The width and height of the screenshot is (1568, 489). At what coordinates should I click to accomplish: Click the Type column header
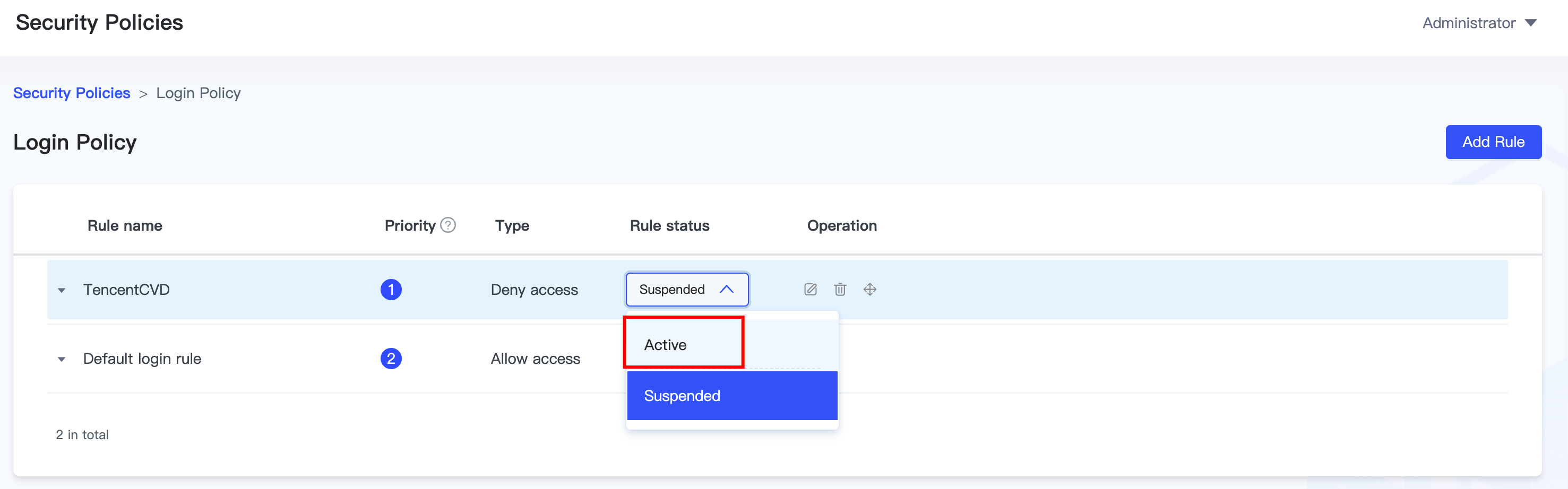coord(512,225)
